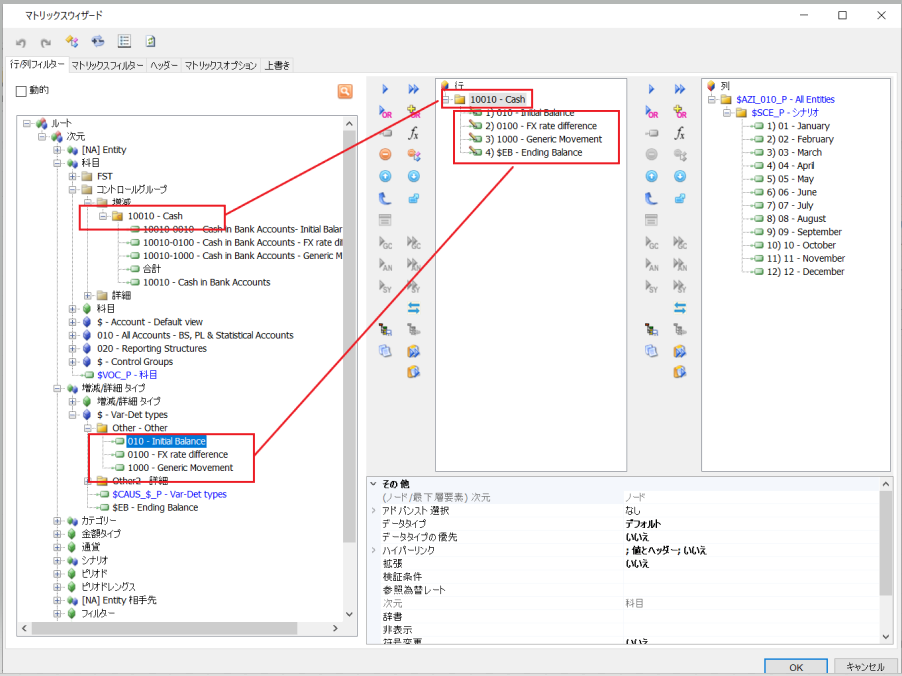Expand the カテゴリー node in the tree
This screenshot has width=902, height=676.
tap(57, 521)
